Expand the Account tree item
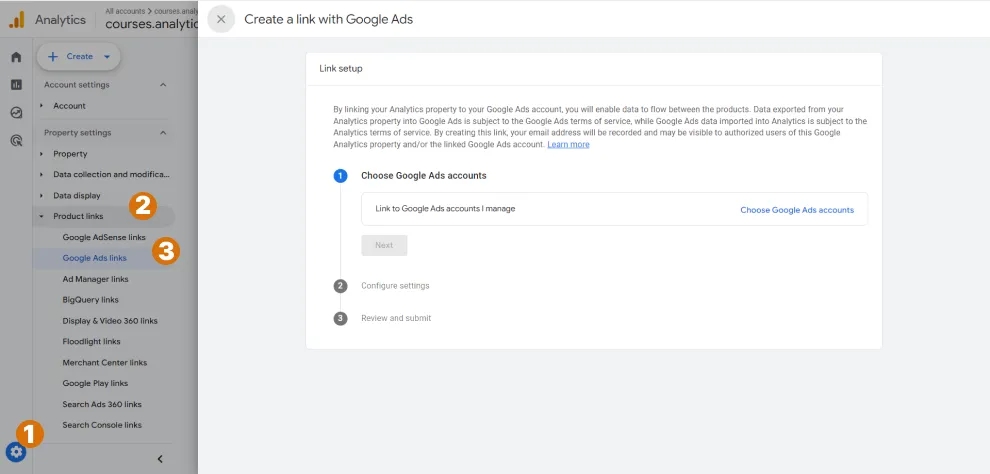The image size is (990, 474). [69, 106]
